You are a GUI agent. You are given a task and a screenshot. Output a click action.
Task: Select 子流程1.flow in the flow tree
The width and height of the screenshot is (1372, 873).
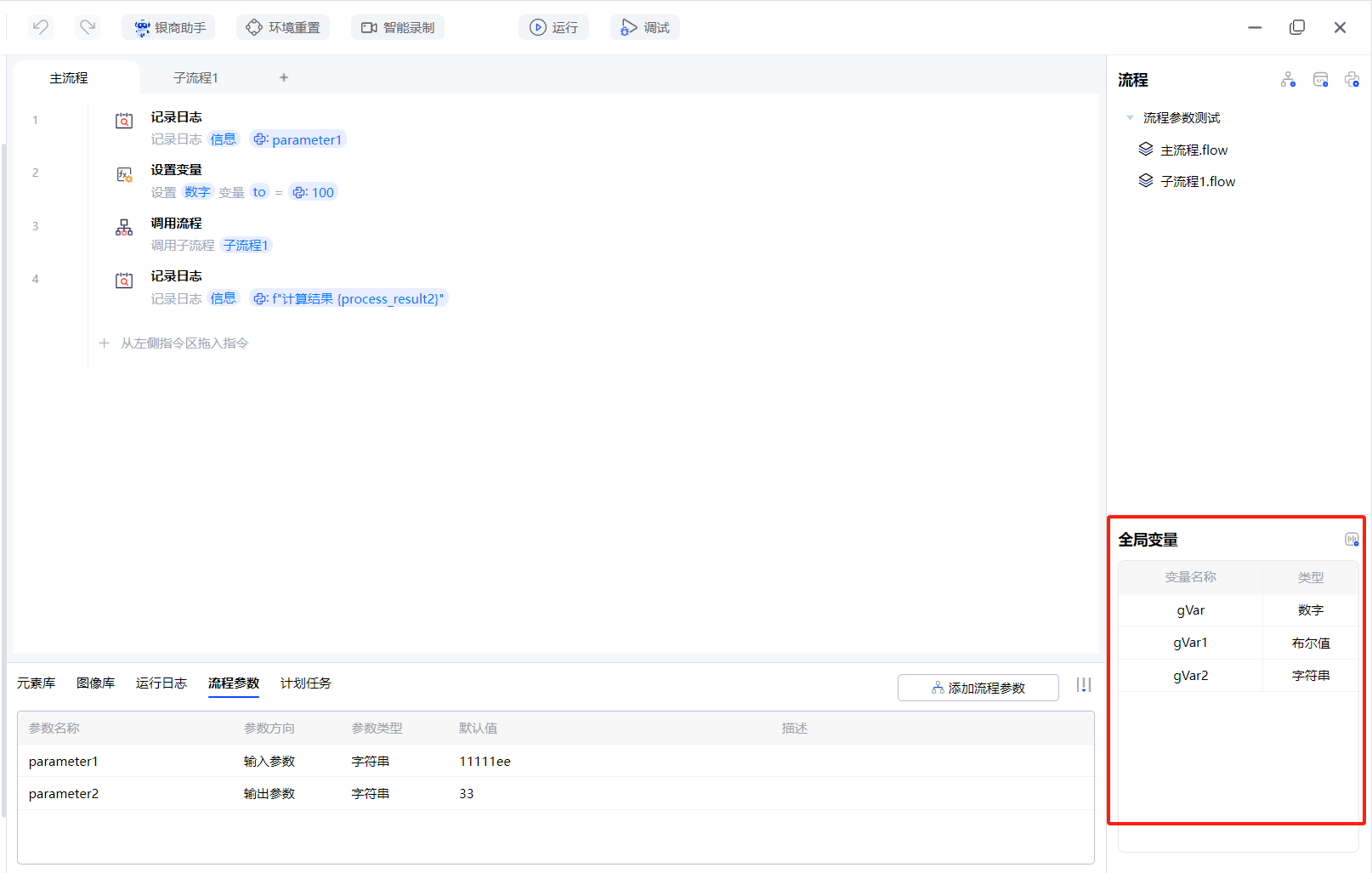1197,181
